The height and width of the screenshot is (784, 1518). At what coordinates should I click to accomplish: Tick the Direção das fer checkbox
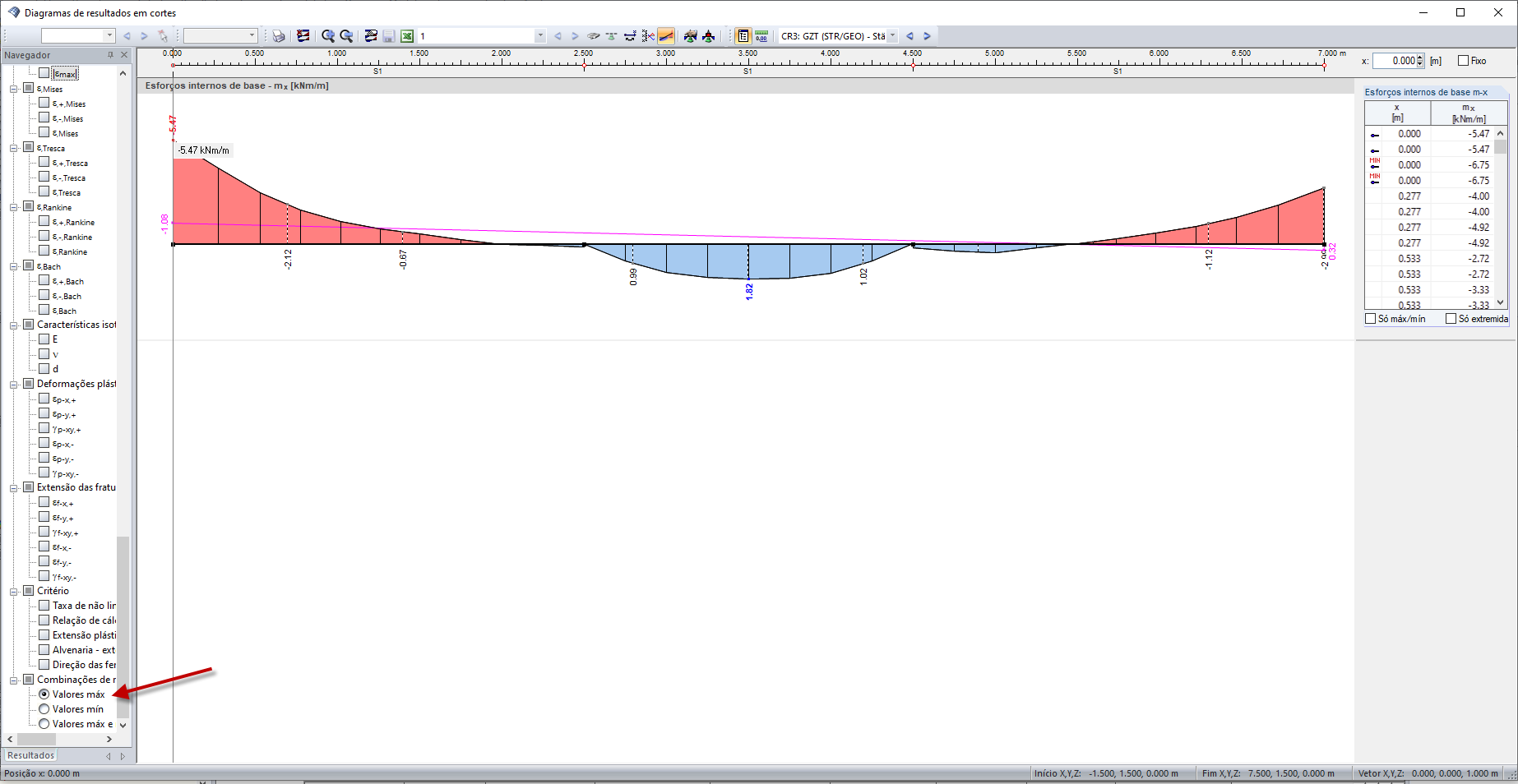coord(44,665)
